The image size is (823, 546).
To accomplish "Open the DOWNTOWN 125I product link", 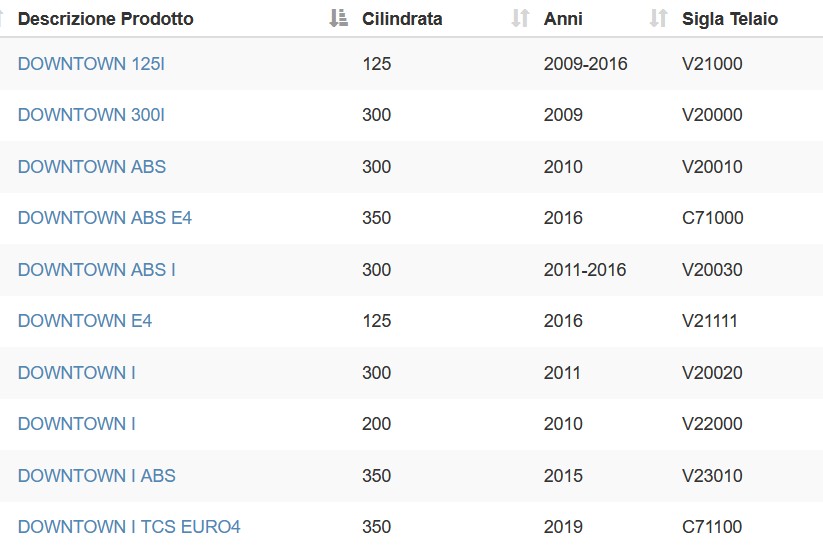I will [x=91, y=64].
